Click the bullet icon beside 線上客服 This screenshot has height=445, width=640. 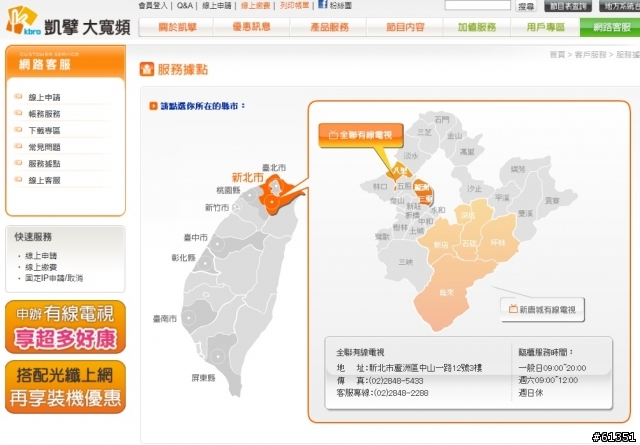pos(18,179)
